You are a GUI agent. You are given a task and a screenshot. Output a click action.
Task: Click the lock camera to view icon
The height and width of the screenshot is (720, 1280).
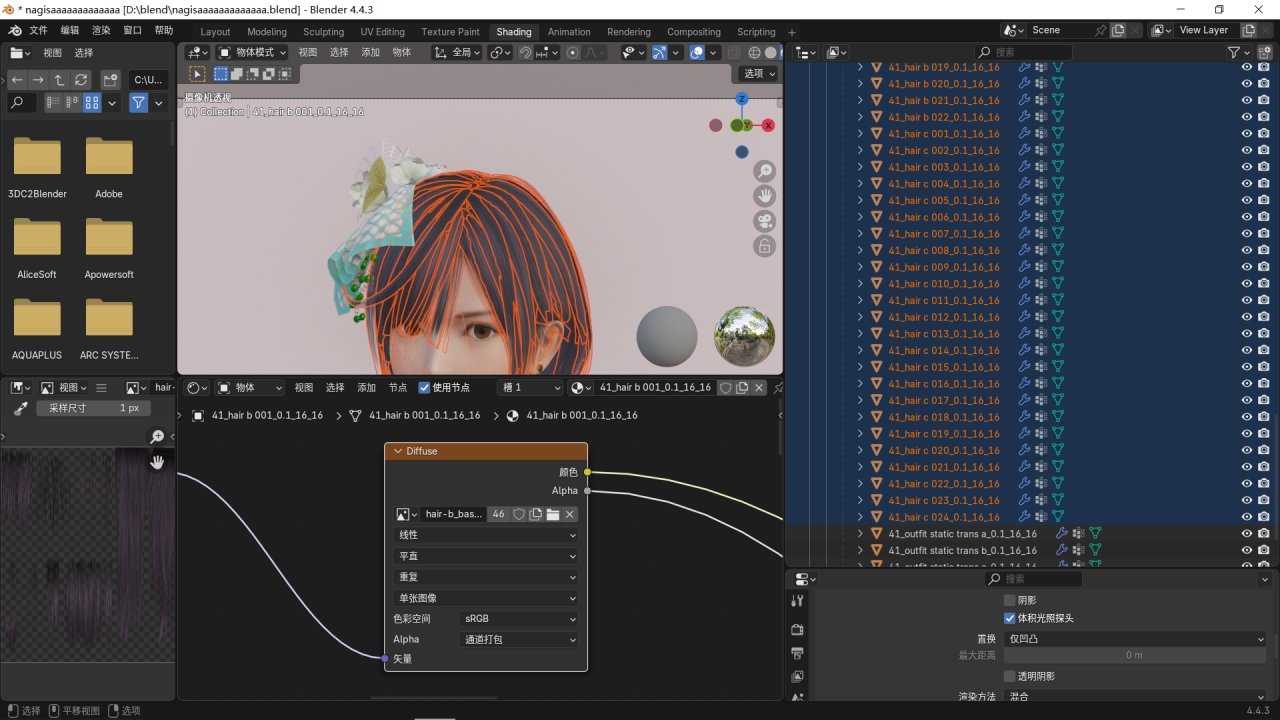764,246
